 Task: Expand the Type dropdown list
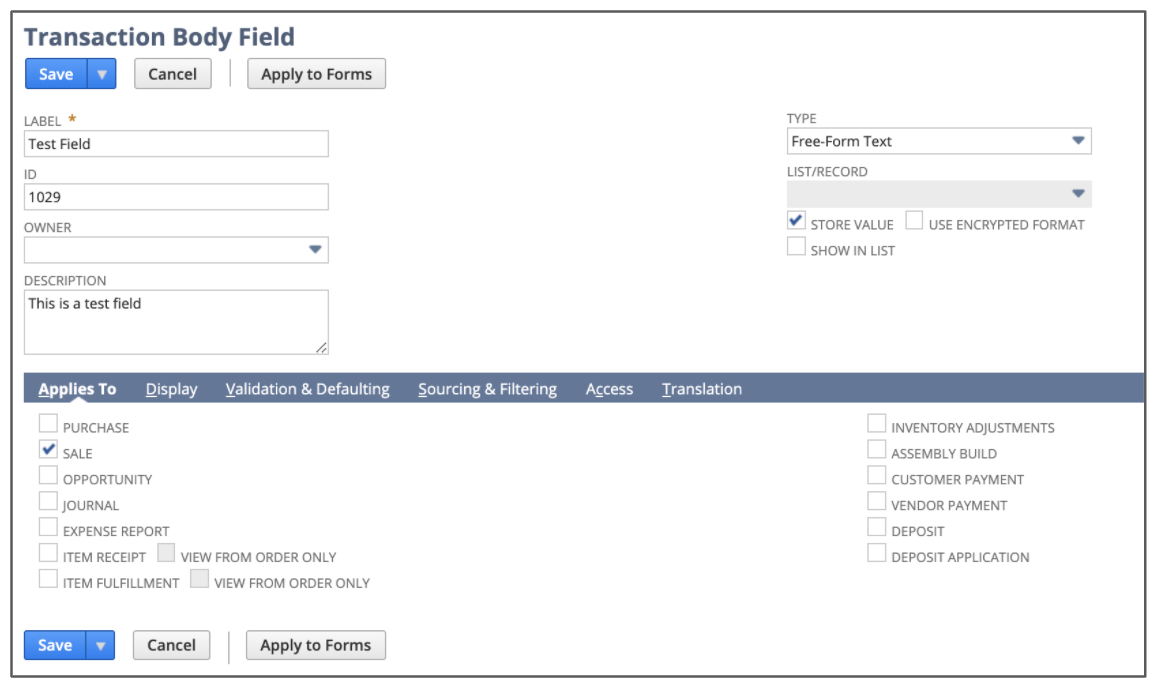click(1078, 141)
